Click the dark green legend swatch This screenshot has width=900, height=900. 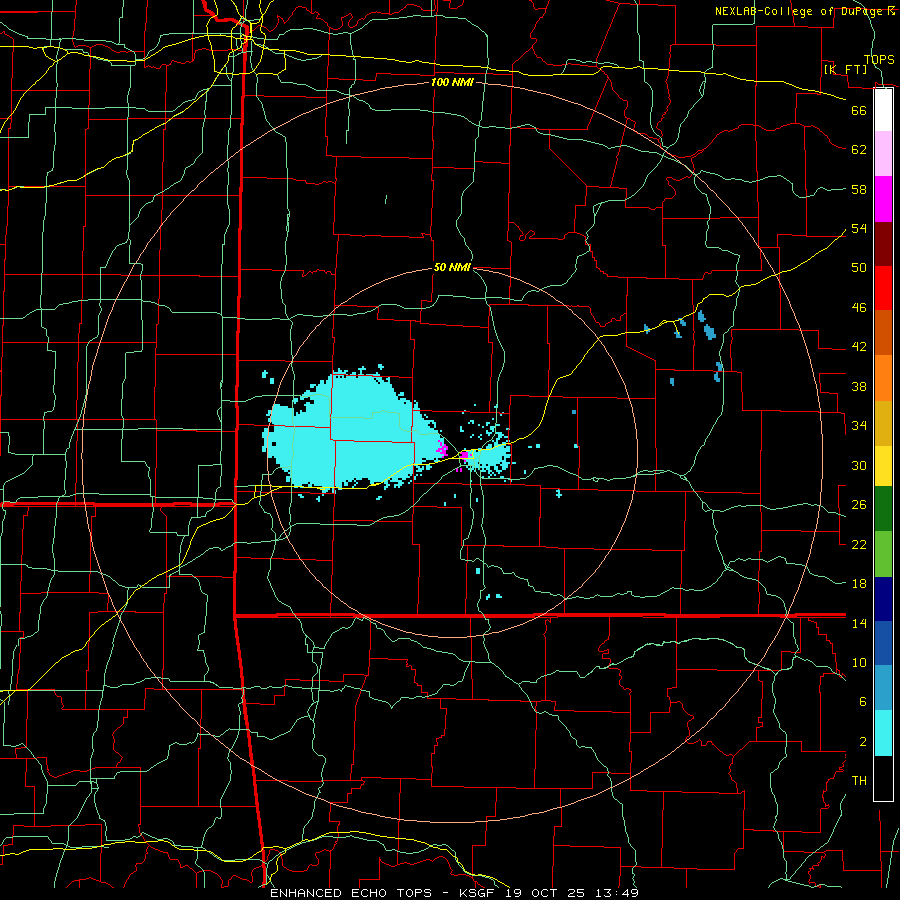point(883,509)
